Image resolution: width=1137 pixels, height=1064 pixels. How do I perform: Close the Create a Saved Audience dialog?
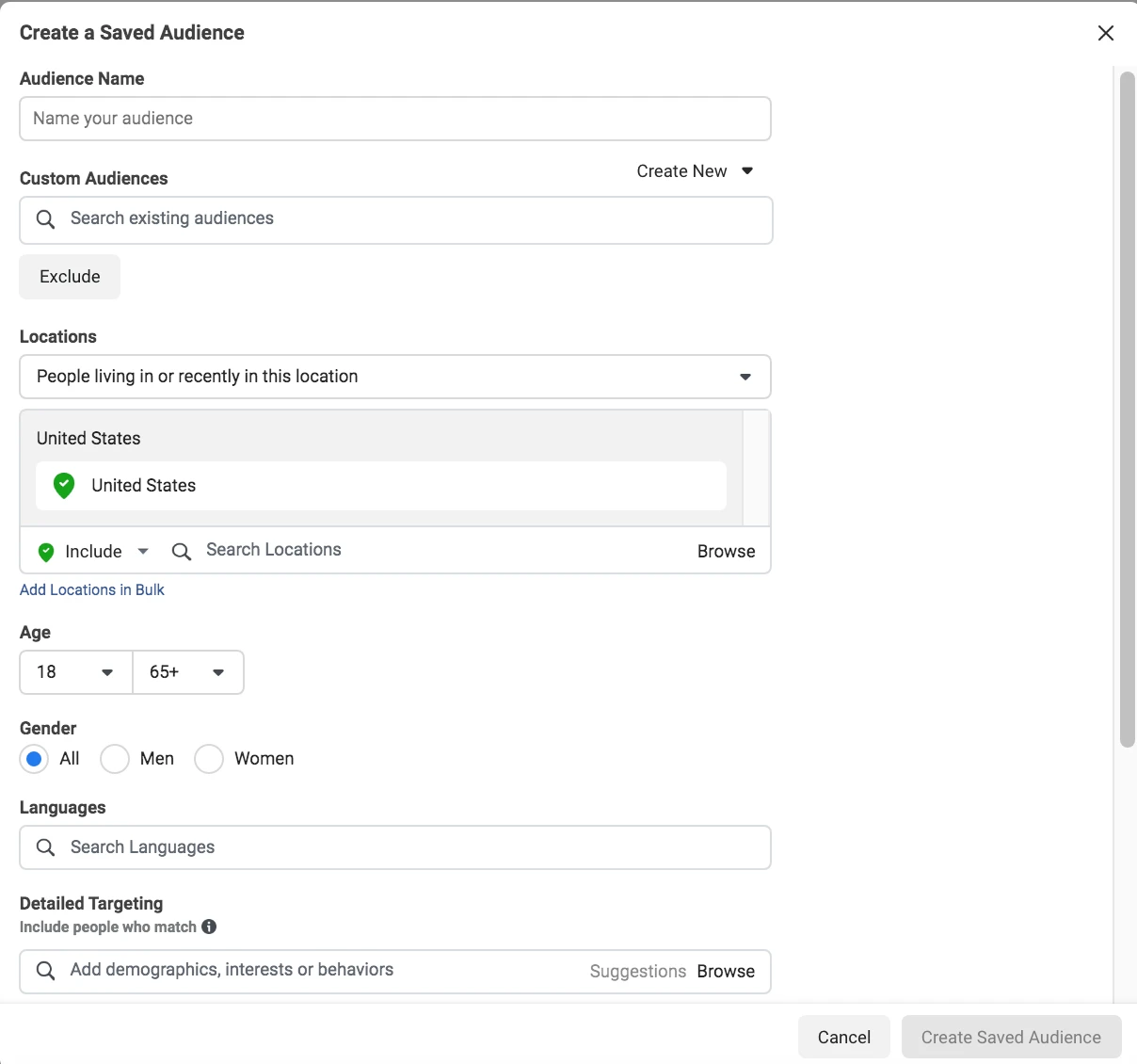pos(1106,33)
